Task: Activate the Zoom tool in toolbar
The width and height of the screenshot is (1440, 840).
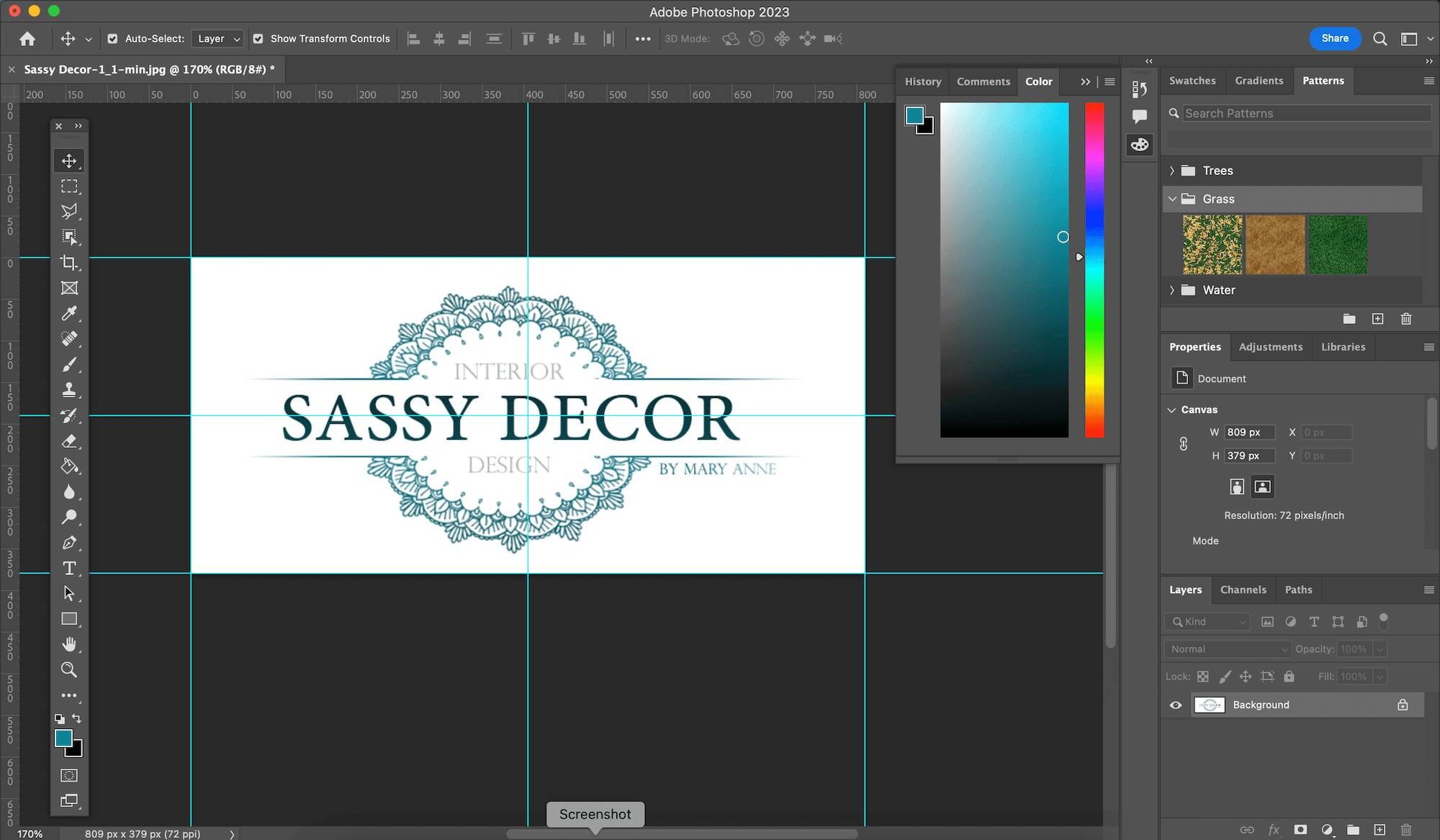Action: click(69, 670)
